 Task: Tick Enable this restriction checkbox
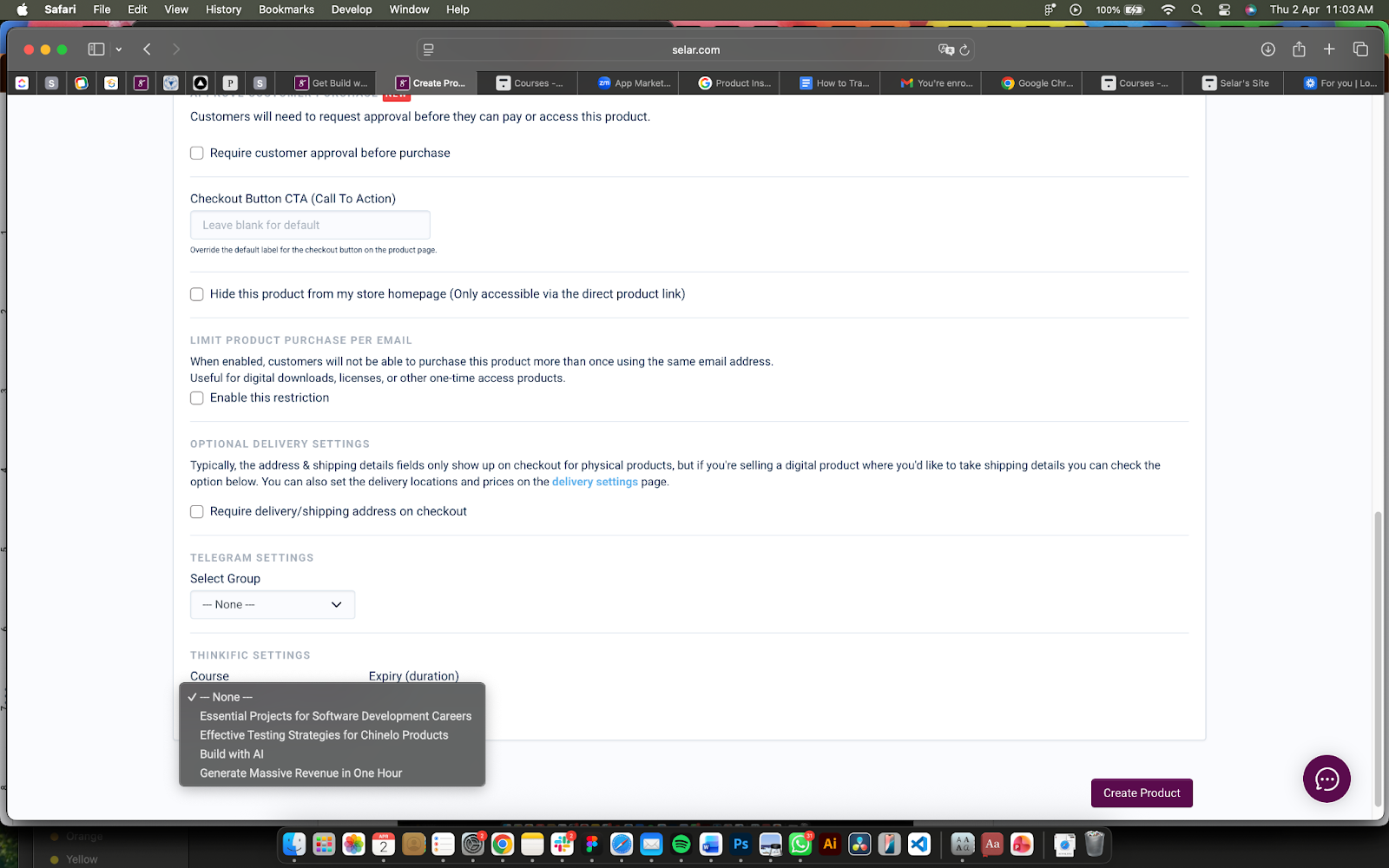(x=197, y=398)
